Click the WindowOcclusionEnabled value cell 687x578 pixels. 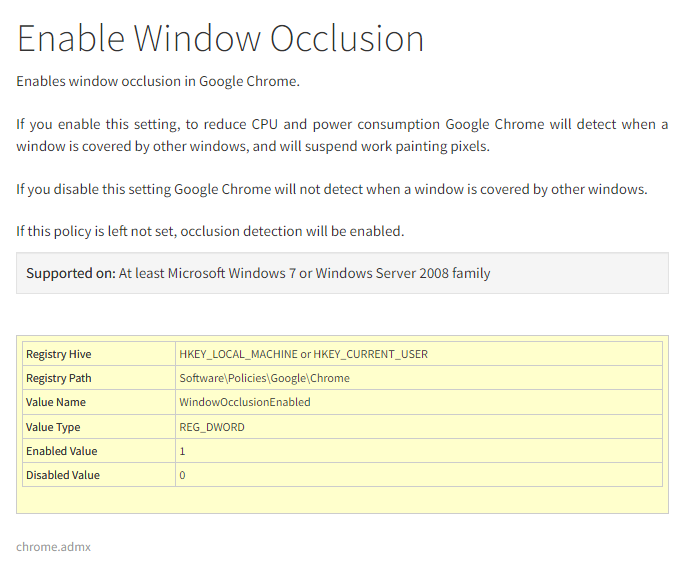point(245,402)
